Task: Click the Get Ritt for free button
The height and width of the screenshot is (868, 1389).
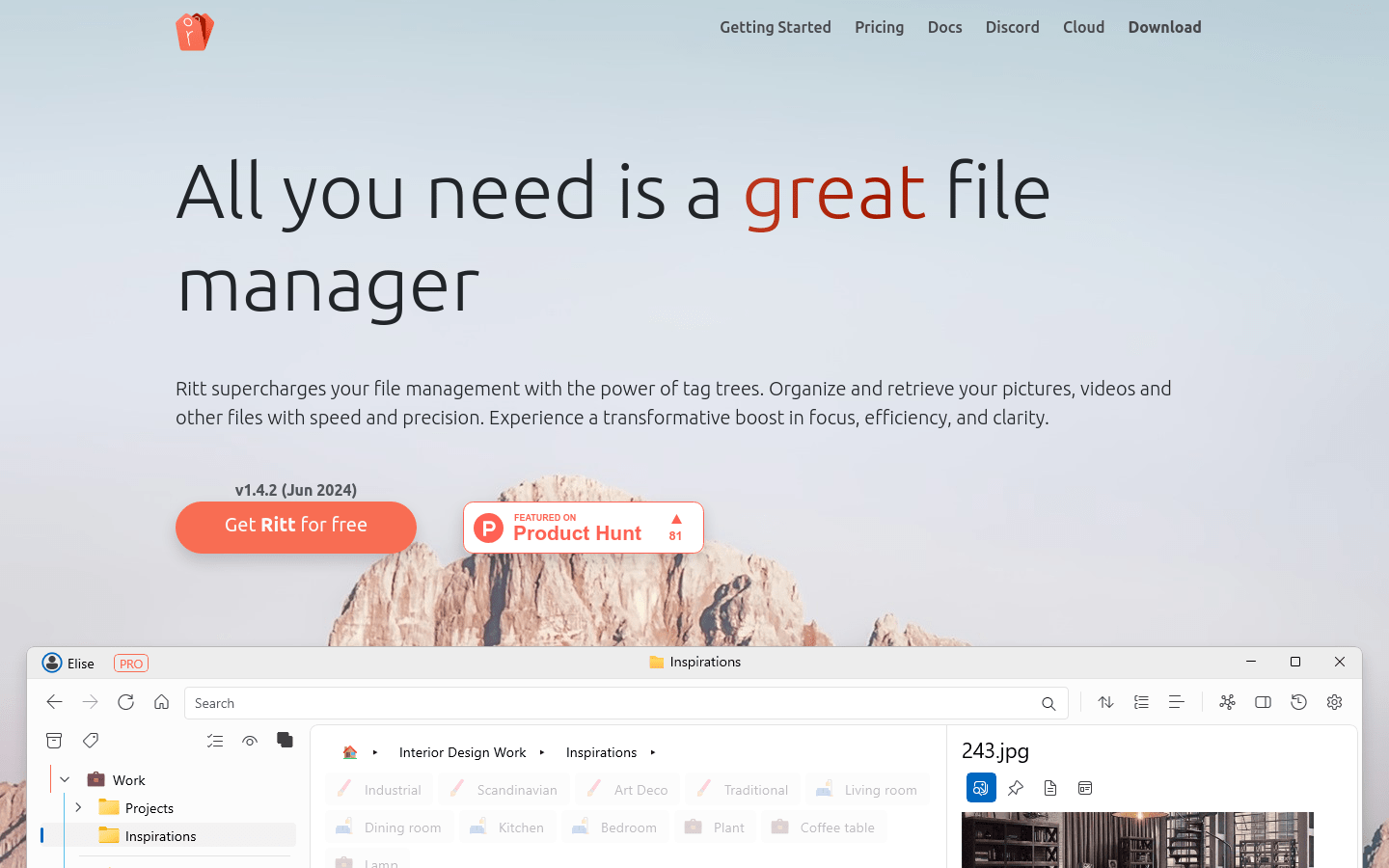Action: click(x=296, y=527)
